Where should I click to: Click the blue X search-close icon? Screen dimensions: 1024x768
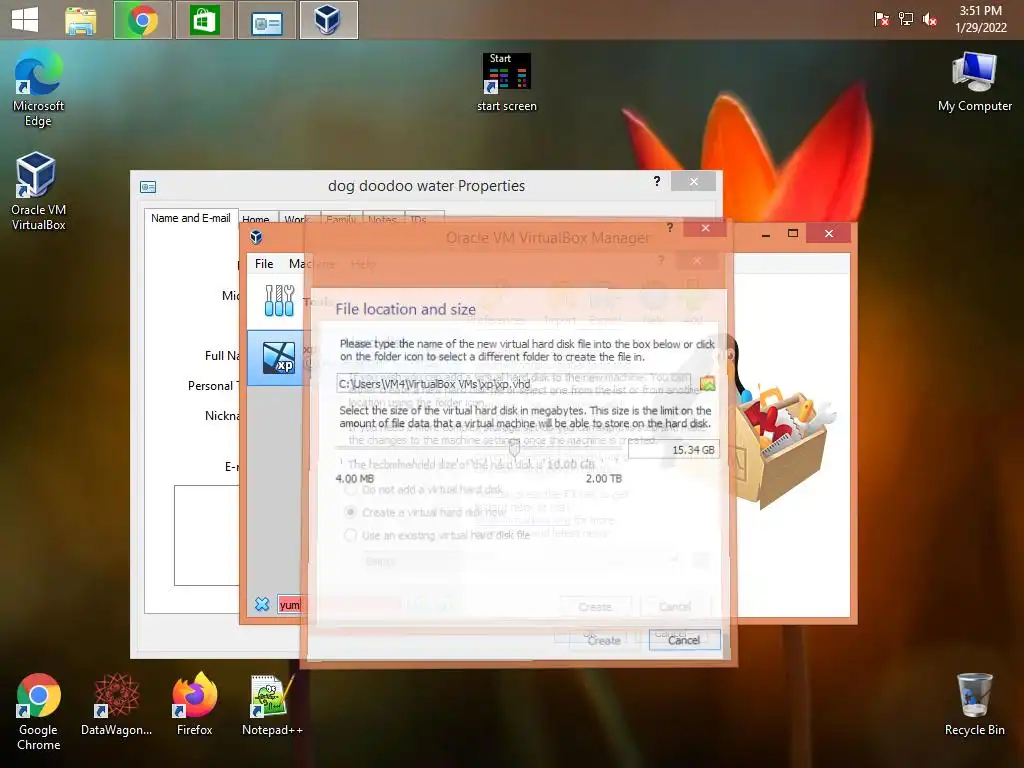coord(262,604)
